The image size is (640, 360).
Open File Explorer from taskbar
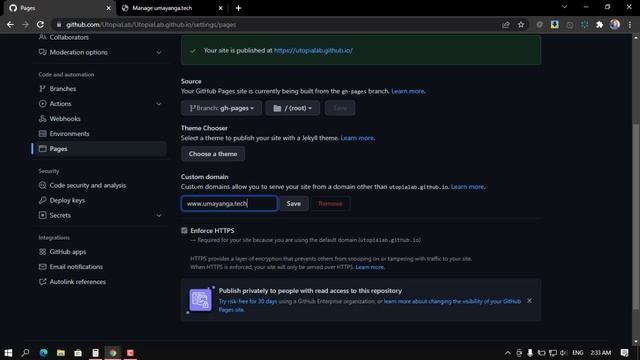click(x=61, y=353)
